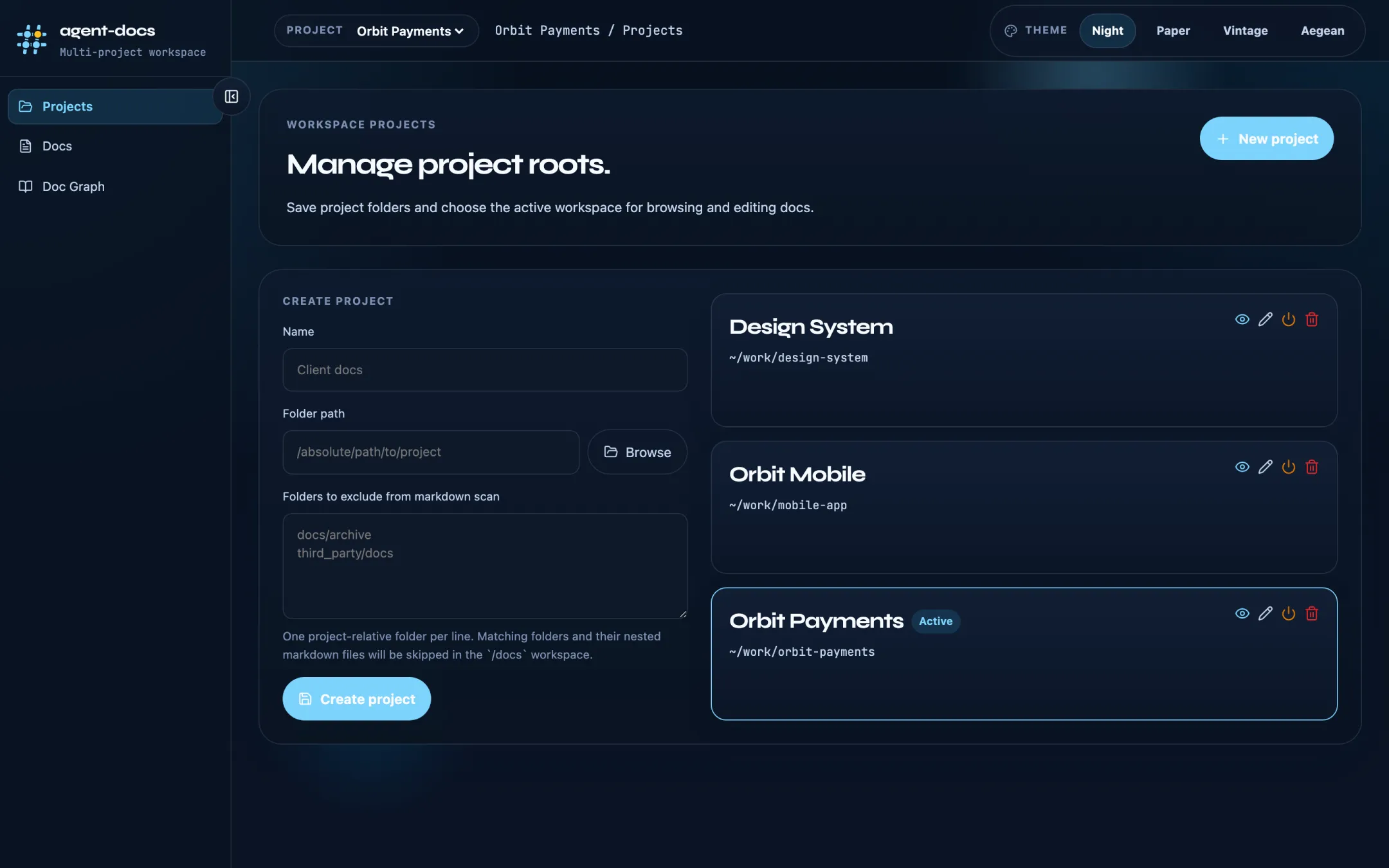Click the Projects folder icon in sidebar
The height and width of the screenshot is (868, 1389).
[x=26, y=106]
